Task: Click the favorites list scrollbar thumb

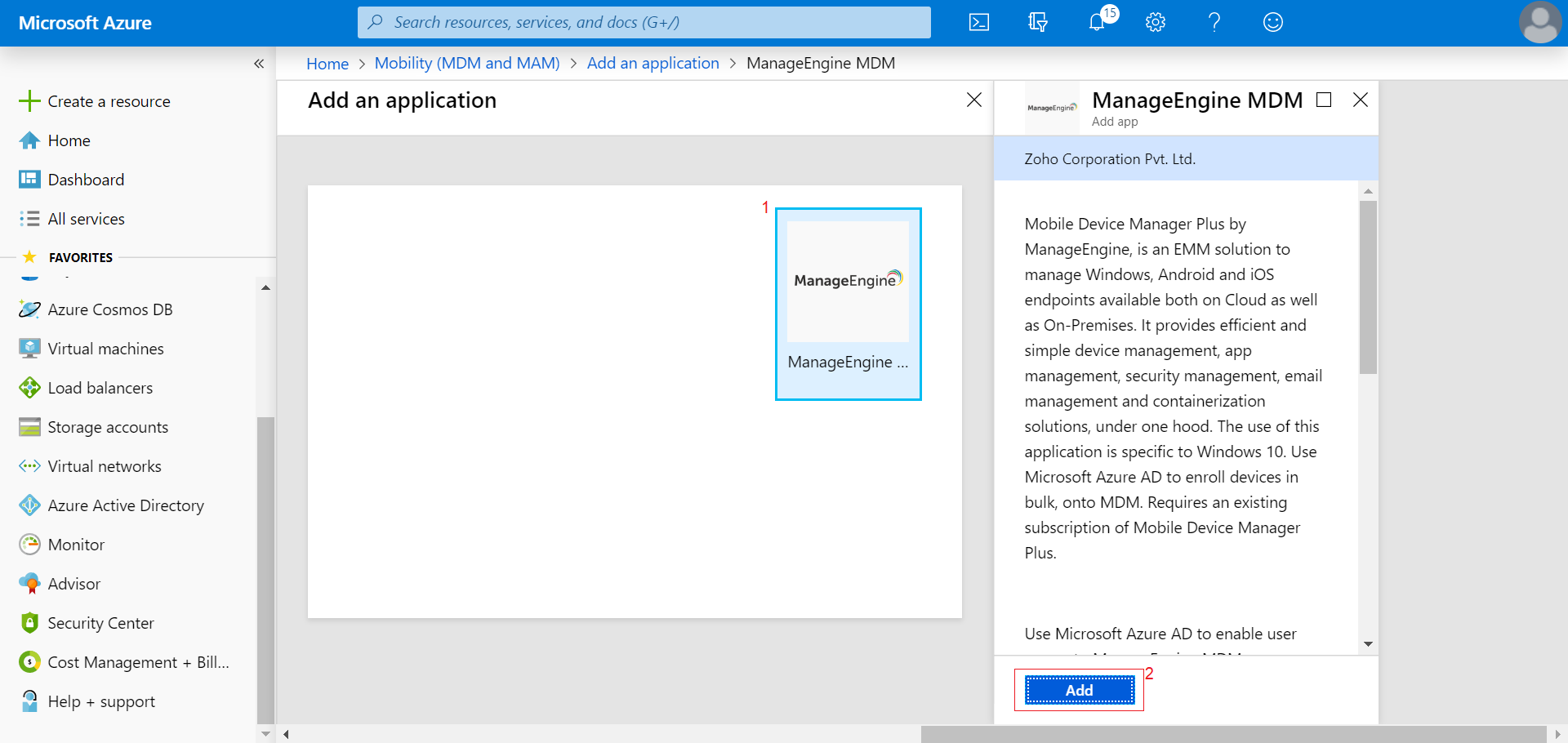Action: (x=265, y=570)
